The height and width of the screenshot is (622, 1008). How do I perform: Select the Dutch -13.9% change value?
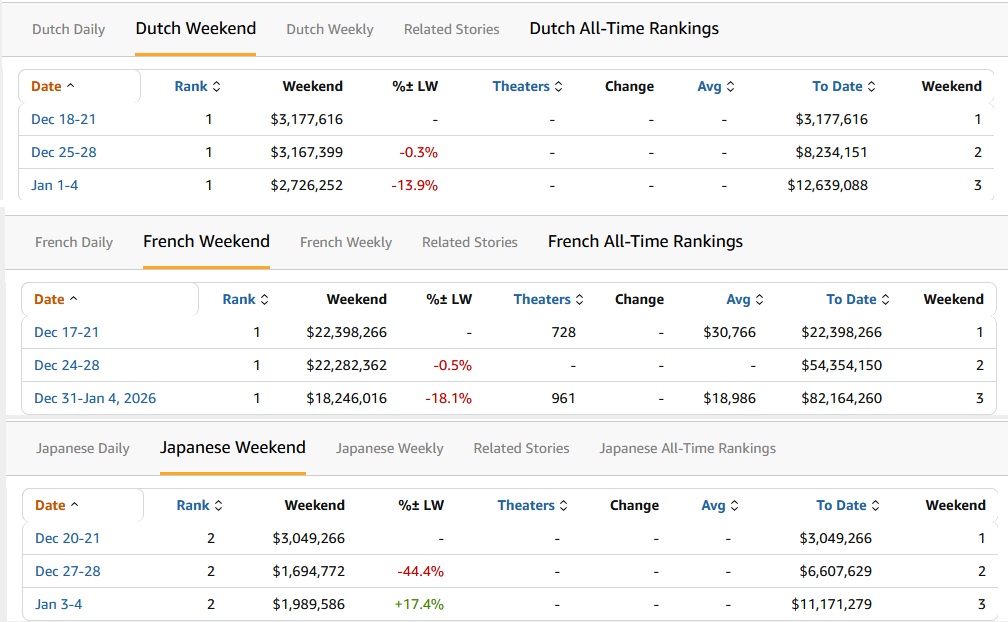415,186
